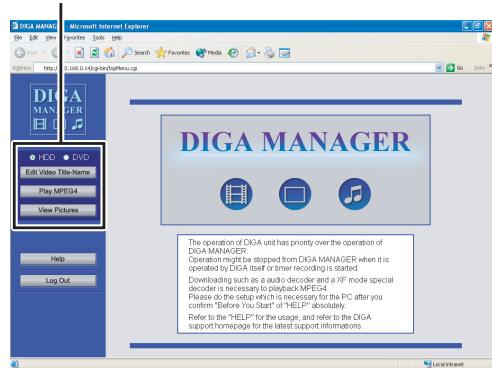492x368 pixels.
Task: Open the Favorites menu
Action: pos(74,38)
